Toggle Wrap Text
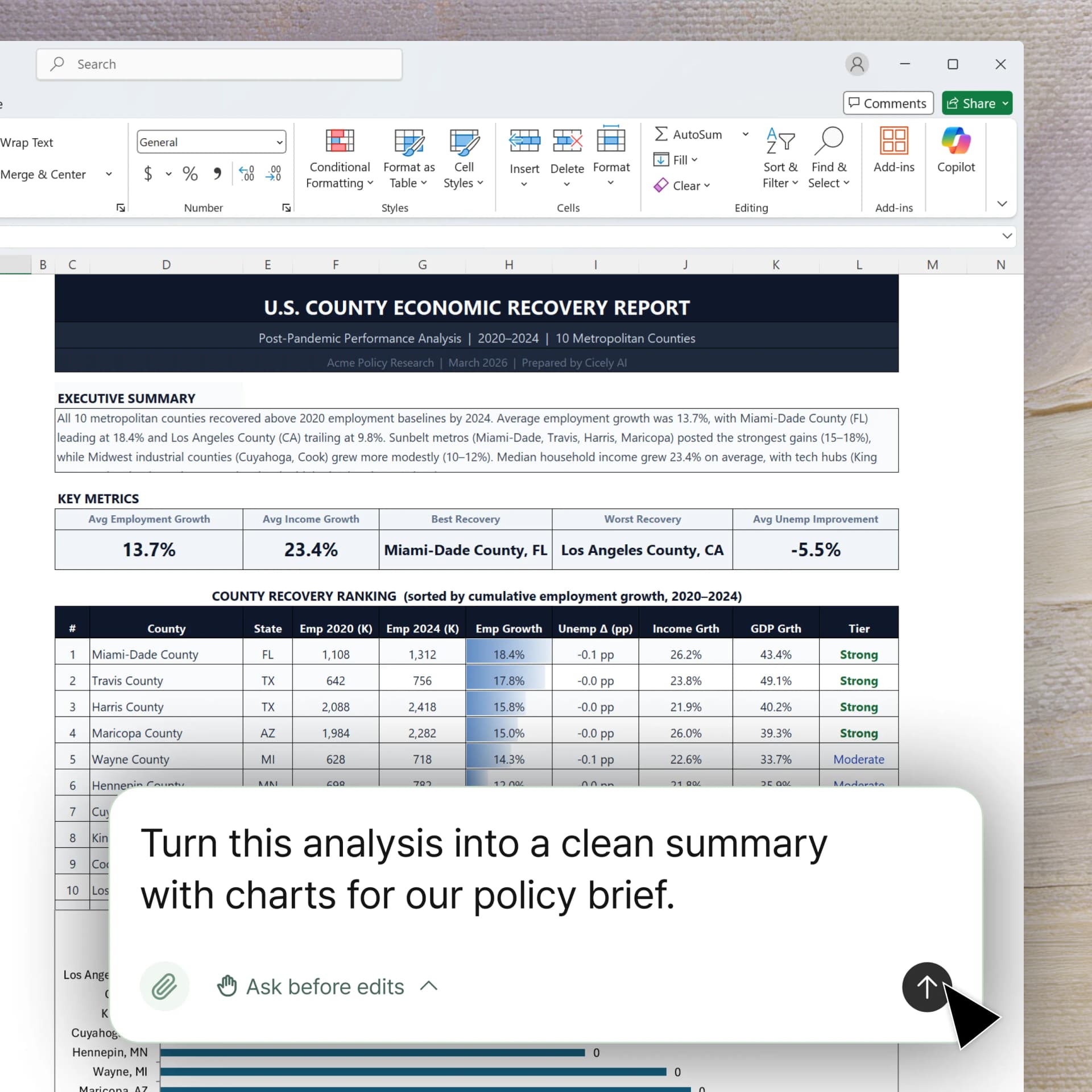Viewport: 1092px width, 1092px height. click(x=27, y=142)
